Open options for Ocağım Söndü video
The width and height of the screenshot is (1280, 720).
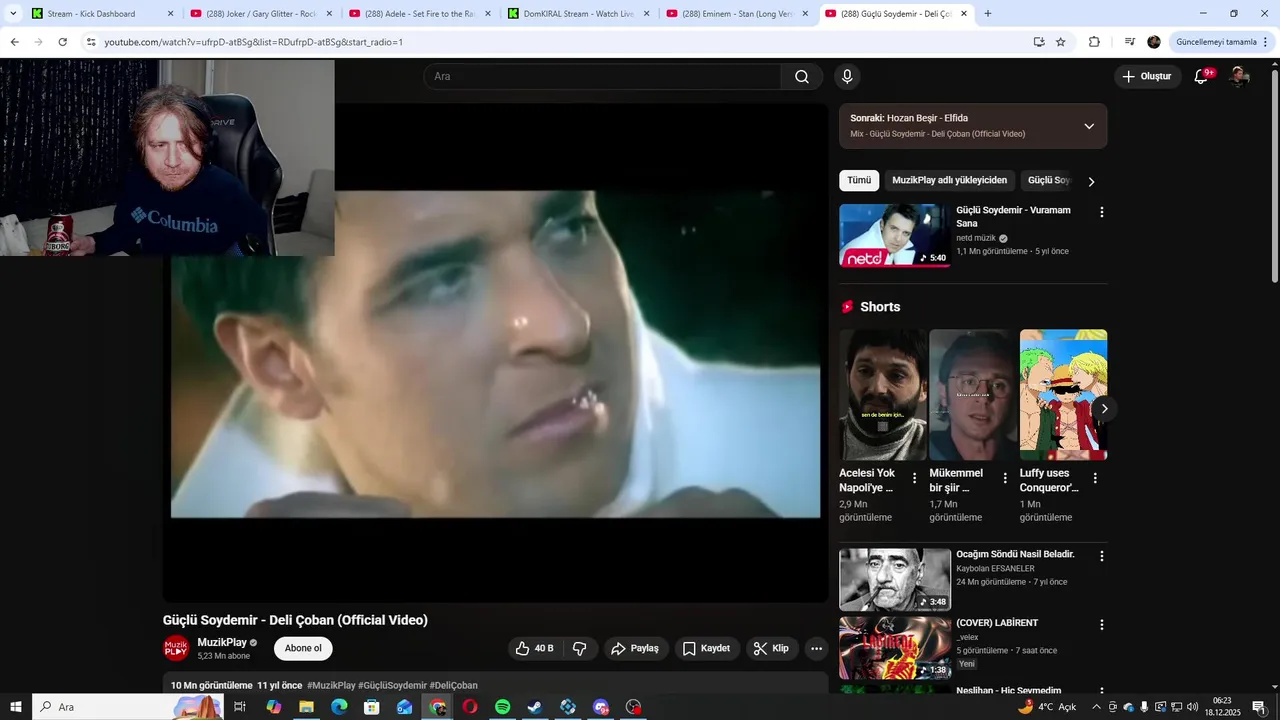1102,556
